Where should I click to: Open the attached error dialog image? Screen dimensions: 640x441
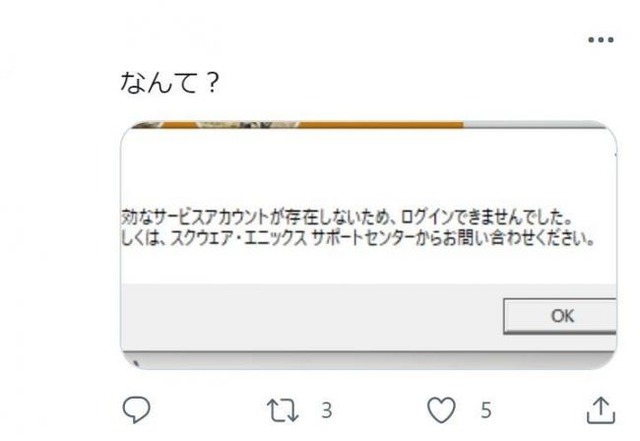click(x=369, y=245)
